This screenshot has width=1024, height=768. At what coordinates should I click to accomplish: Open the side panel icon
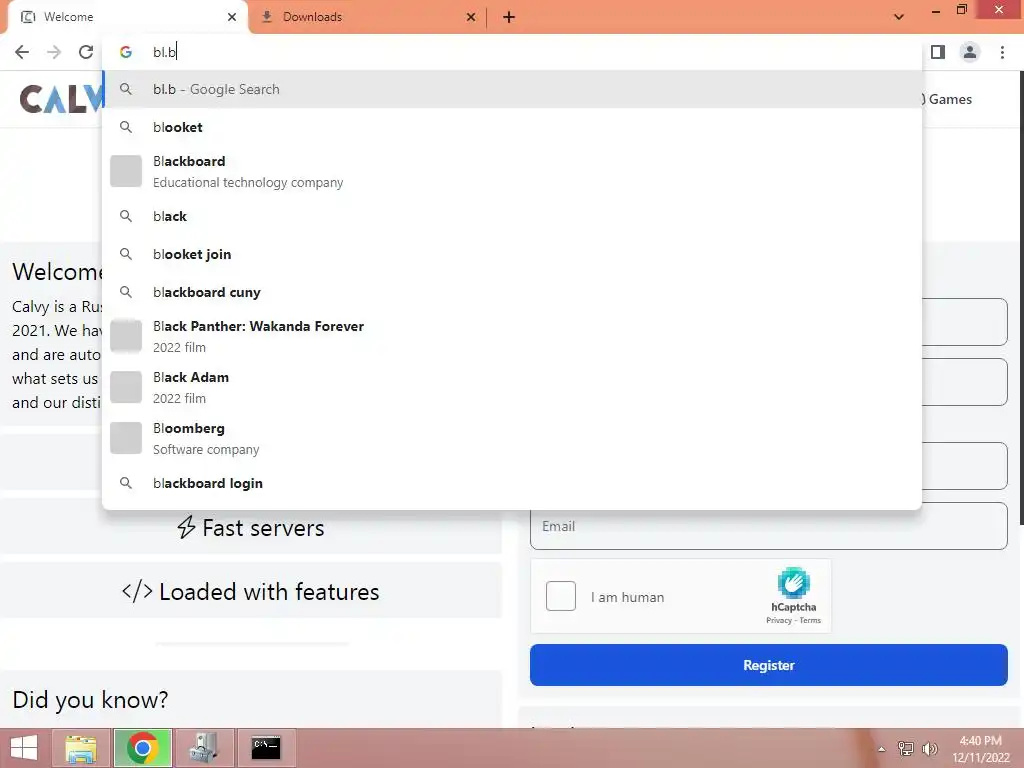[938, 52]
